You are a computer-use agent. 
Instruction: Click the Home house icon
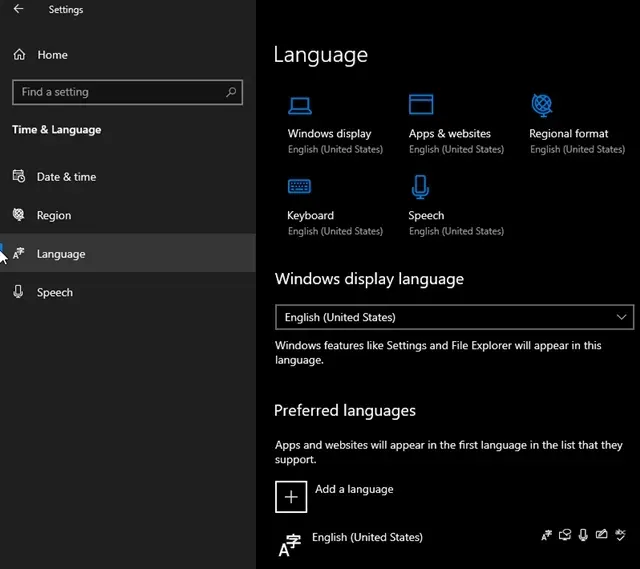(19, 54)
